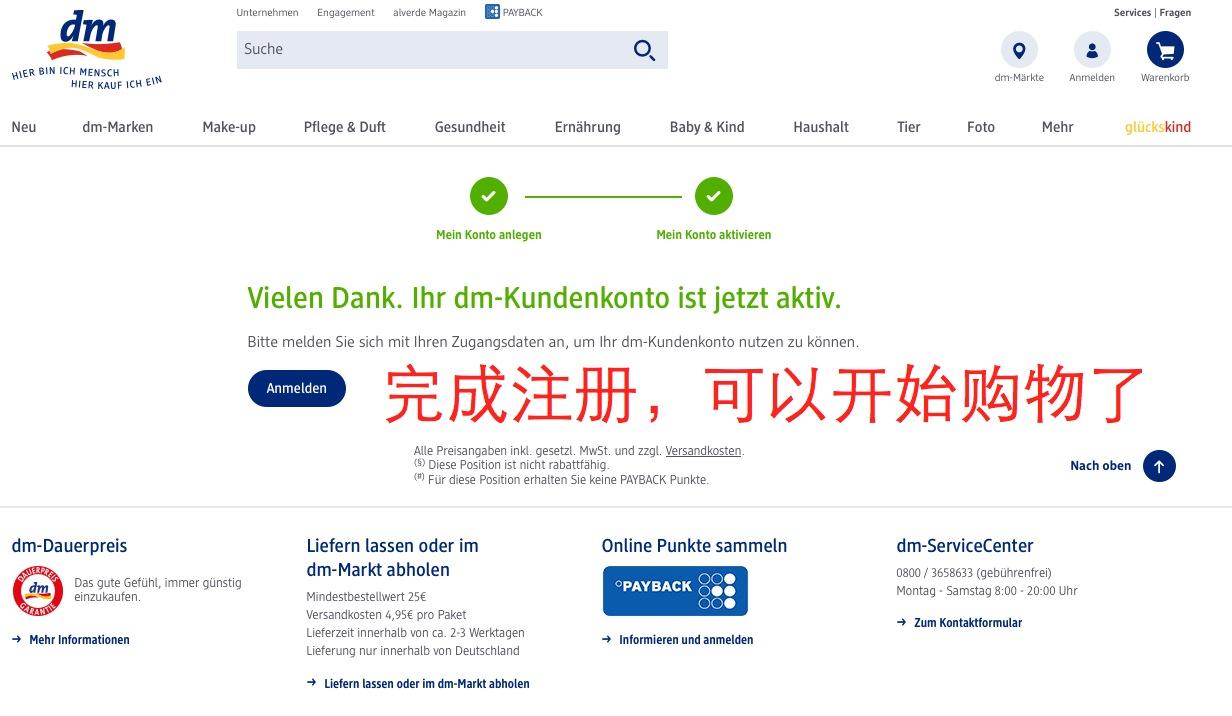Open the Warenkorb shopping cart icon

[x=1165, y=50]
